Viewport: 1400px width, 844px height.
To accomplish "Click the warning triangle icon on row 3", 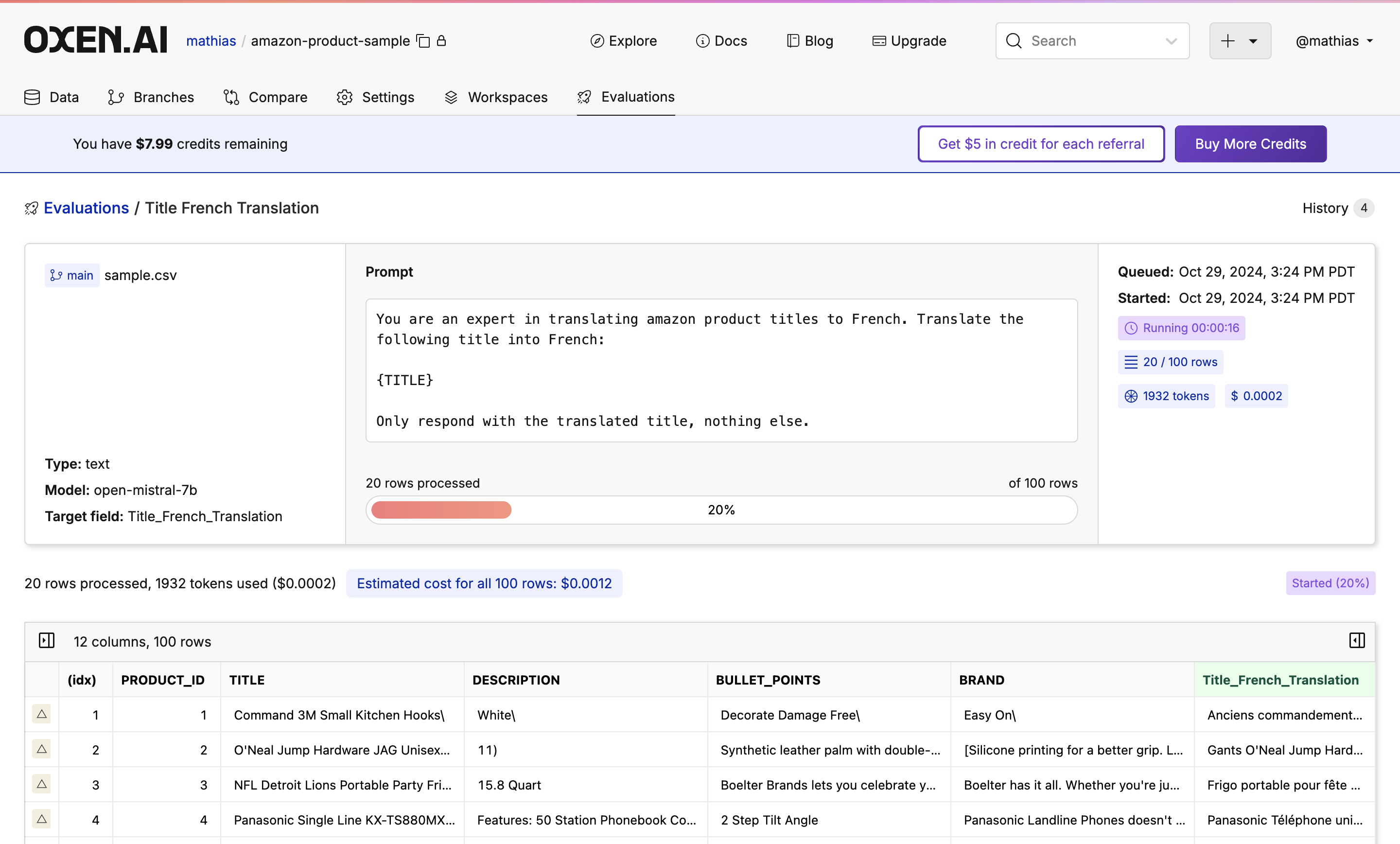I will click(x=41, y=784).
